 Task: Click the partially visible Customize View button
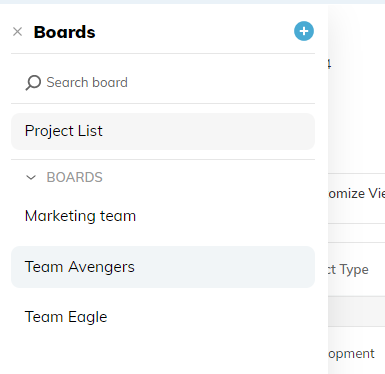(x=356, y=194)
